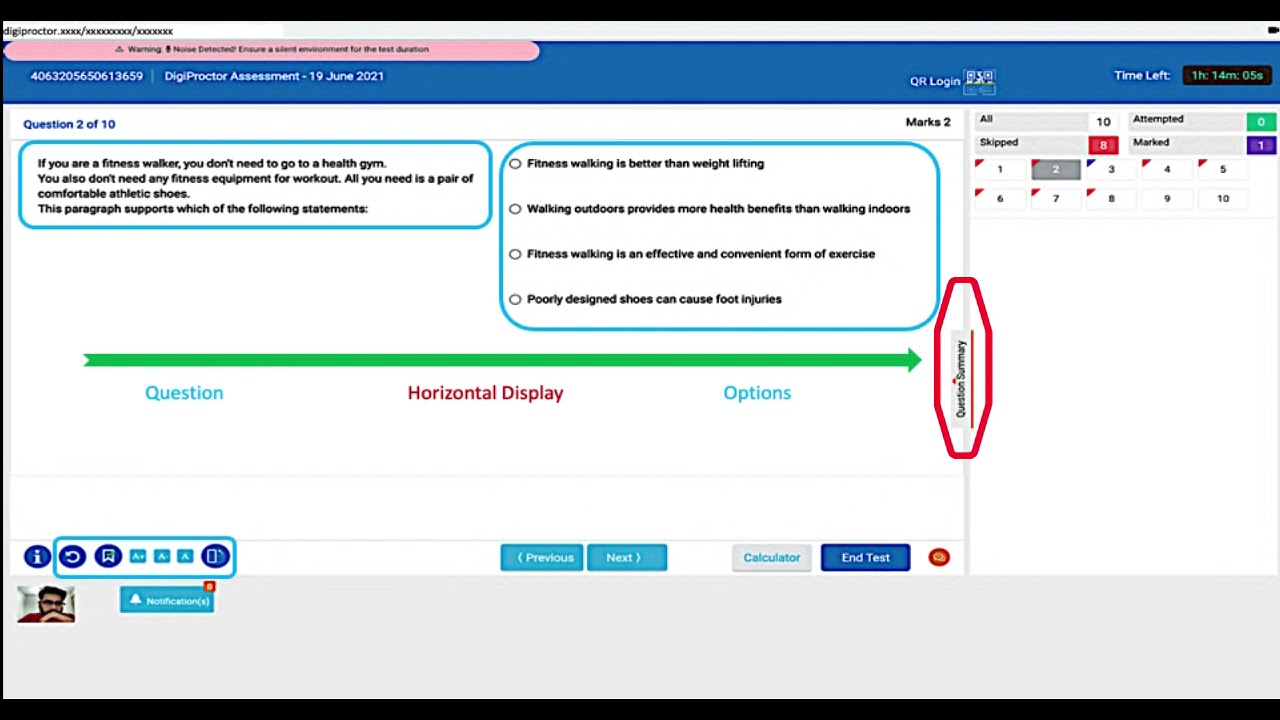Jump to question 1 in summary

1000,170
